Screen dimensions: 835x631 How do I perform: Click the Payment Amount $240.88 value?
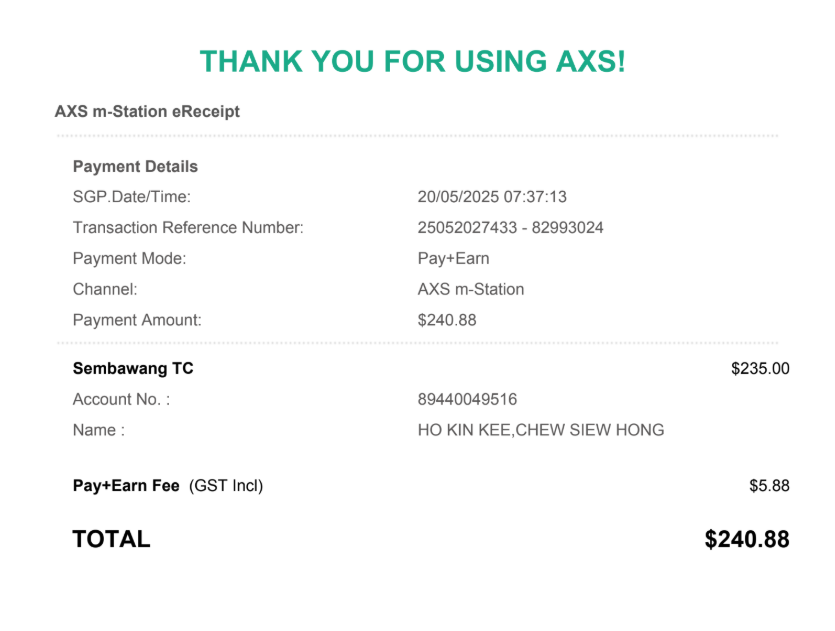[447, 320]
